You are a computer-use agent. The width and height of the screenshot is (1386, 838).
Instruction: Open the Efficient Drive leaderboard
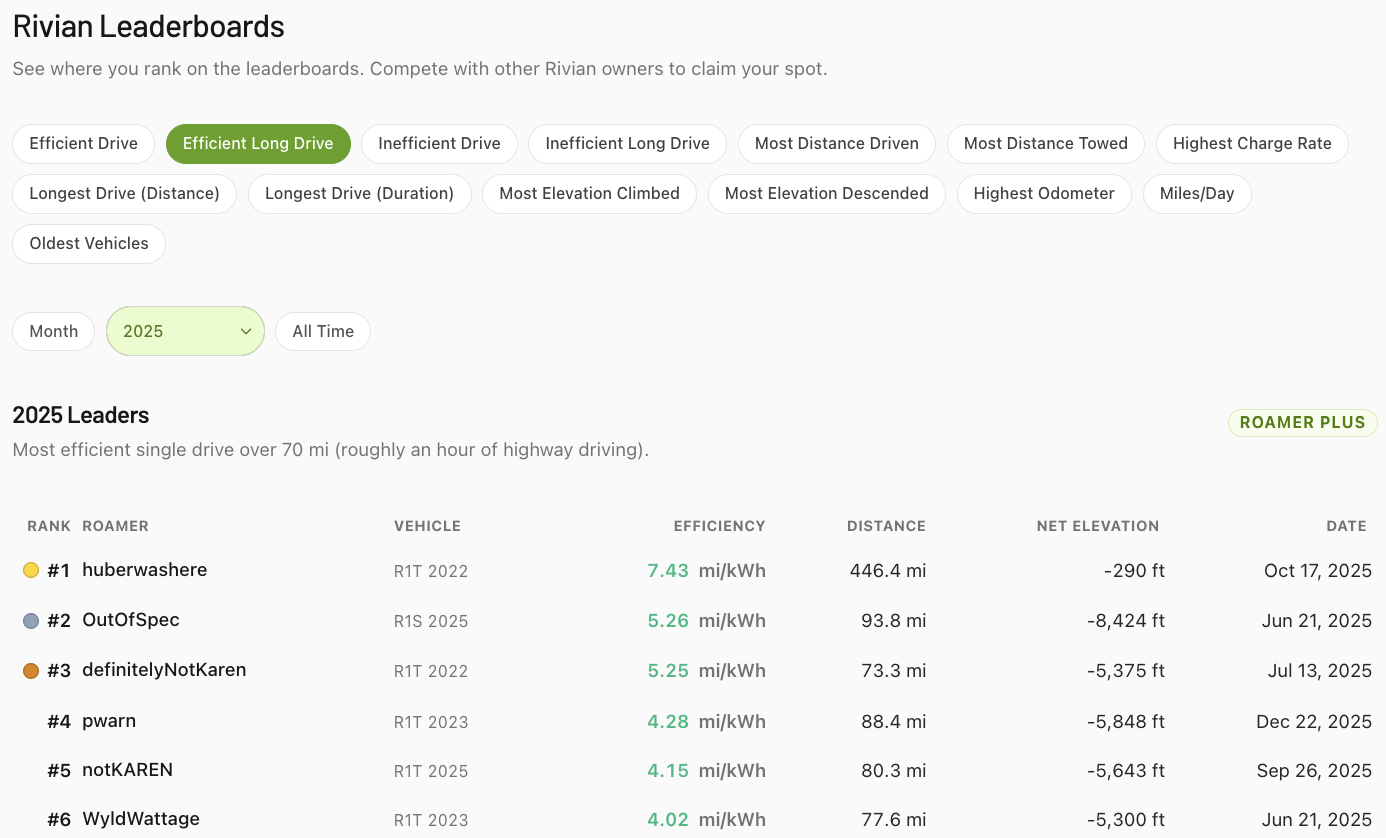[x=83, y=143]
